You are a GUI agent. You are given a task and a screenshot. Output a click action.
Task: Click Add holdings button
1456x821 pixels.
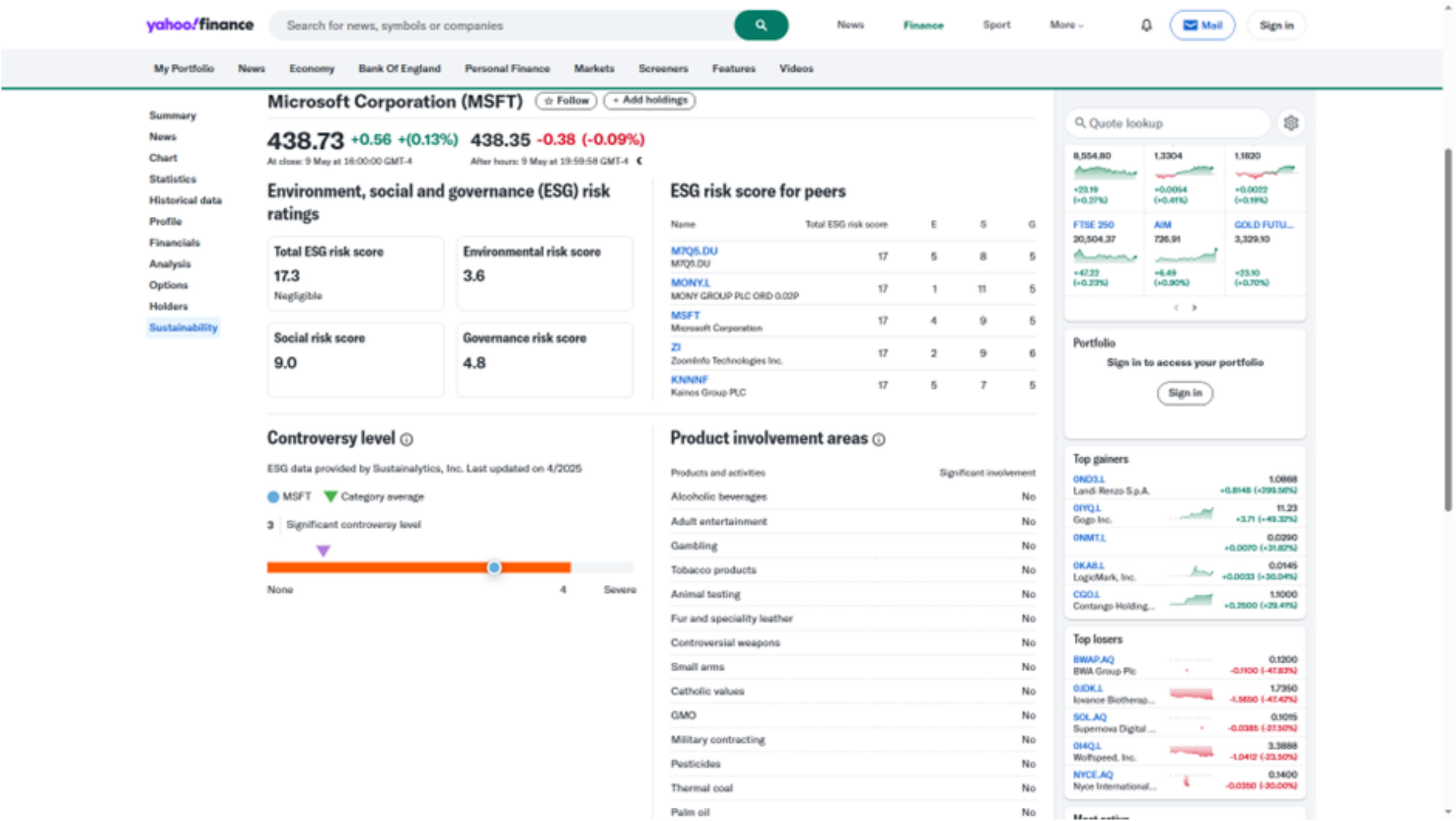(650, 100)
